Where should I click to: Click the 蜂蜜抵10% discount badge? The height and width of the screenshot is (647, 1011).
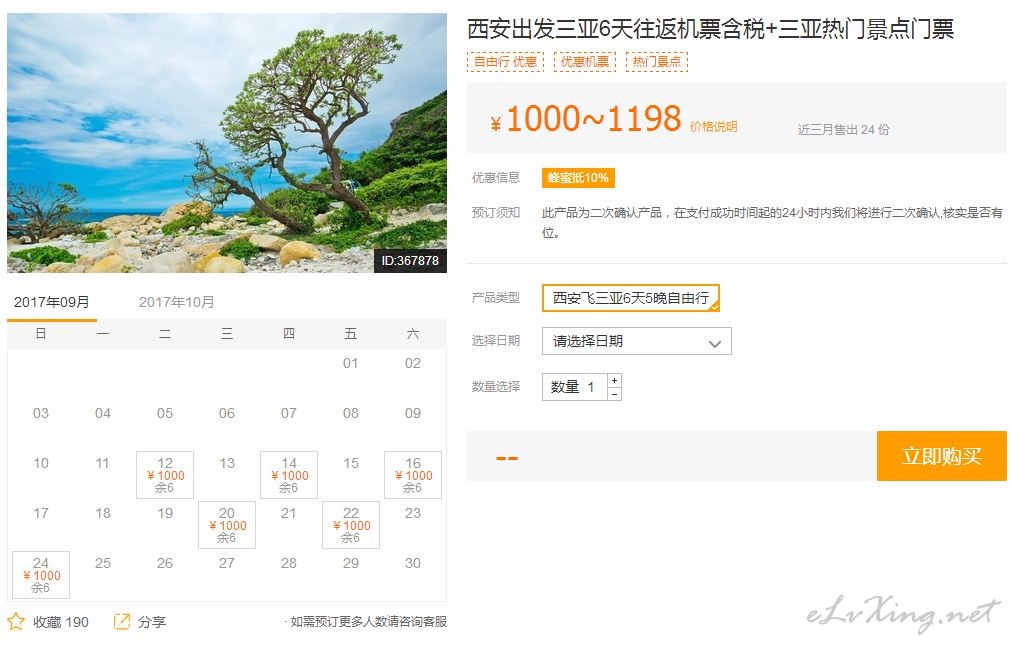(578, 178)
